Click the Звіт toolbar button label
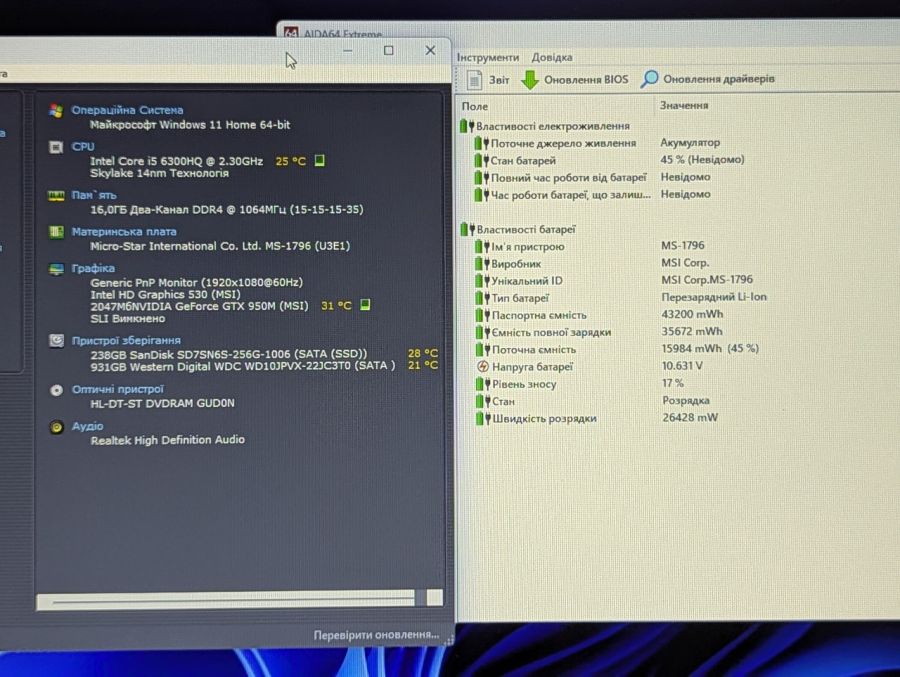The image size is (900, 677). point(499,80)
